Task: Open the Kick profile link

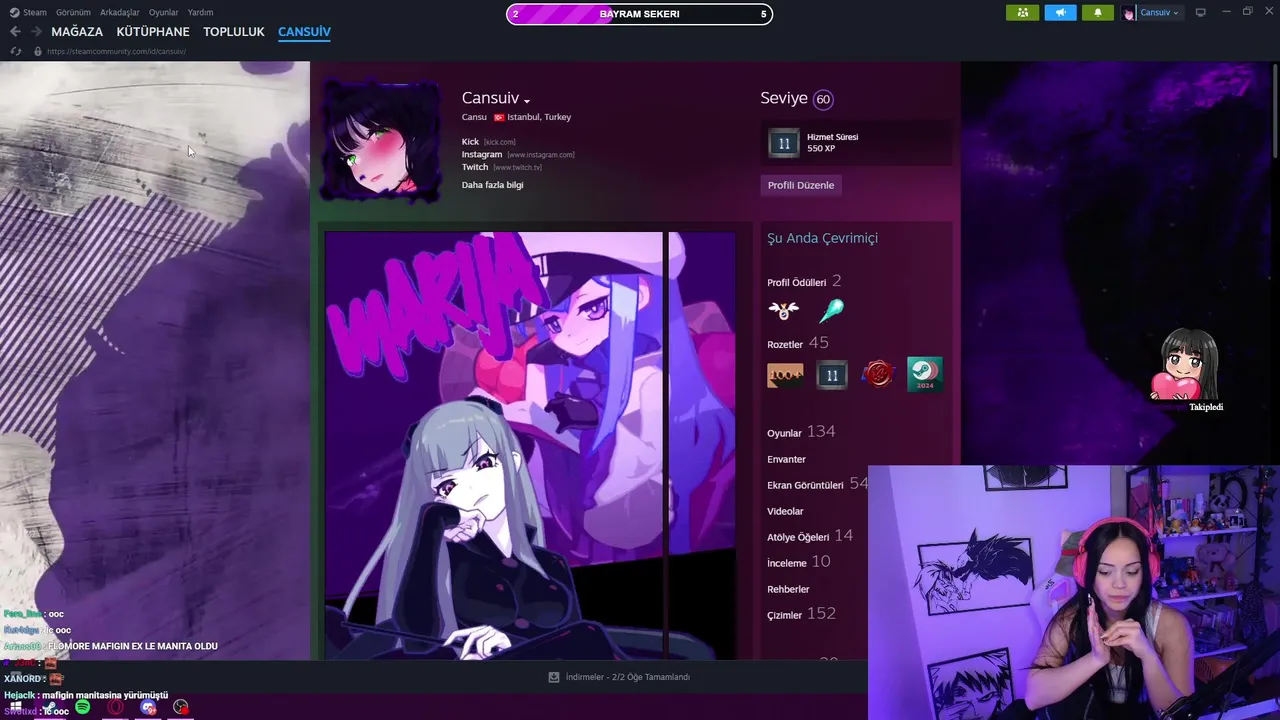Action: pyautogui.click(x=470, y=142)
